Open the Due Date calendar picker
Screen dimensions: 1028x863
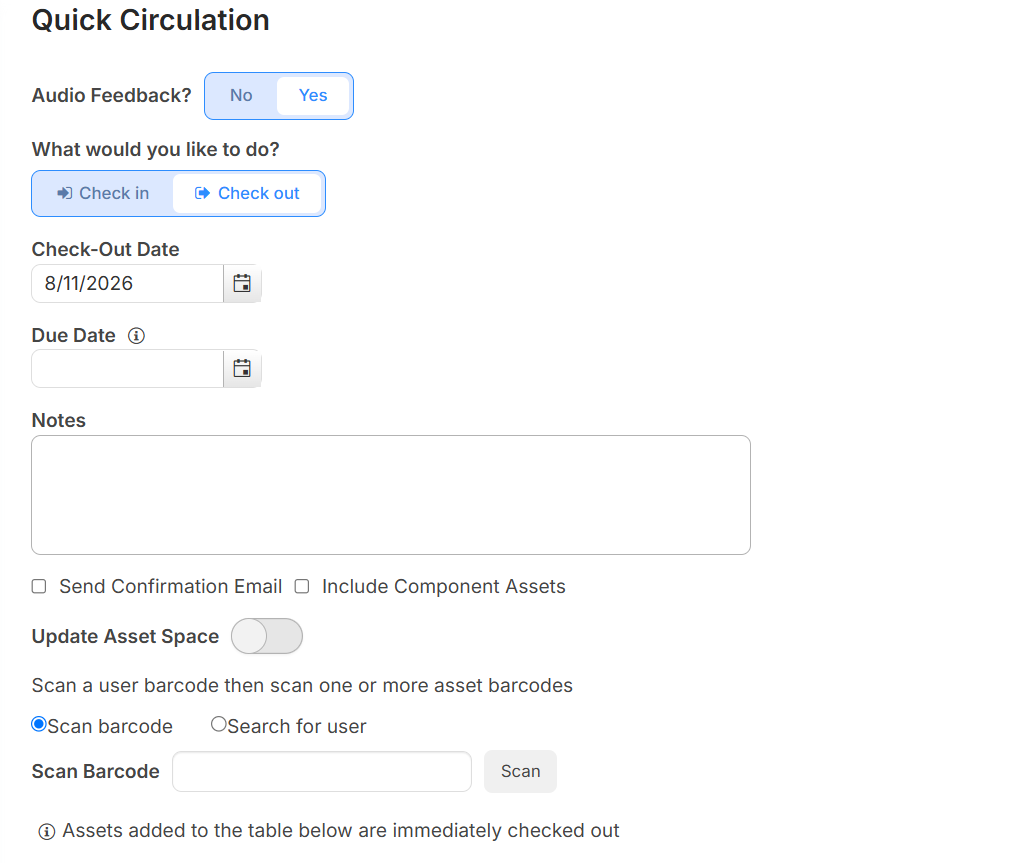coord(242,369)
